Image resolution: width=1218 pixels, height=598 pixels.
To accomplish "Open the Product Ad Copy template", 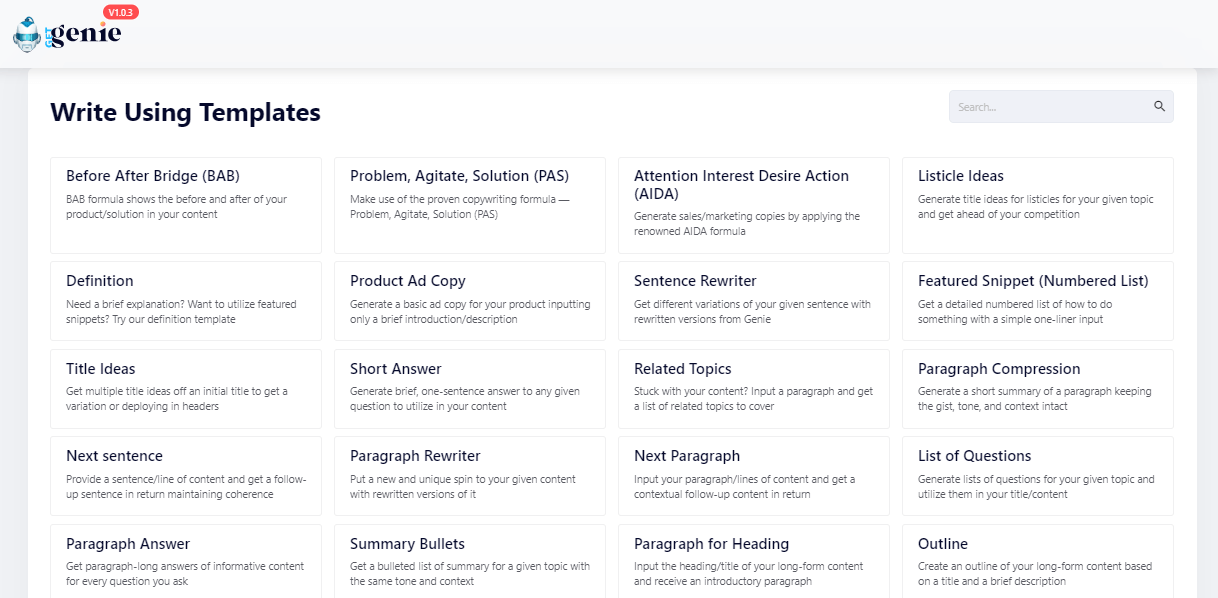I will (x=470, y=301).
